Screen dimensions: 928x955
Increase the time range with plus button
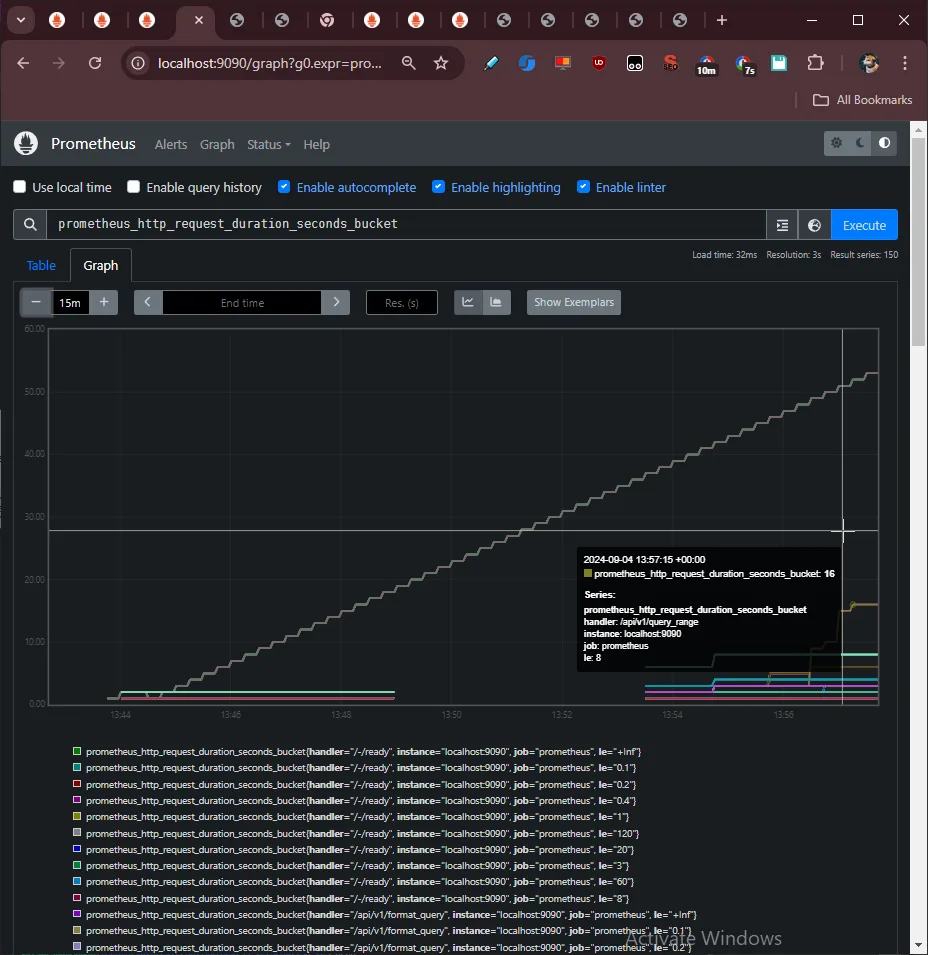tap(103, 302)
